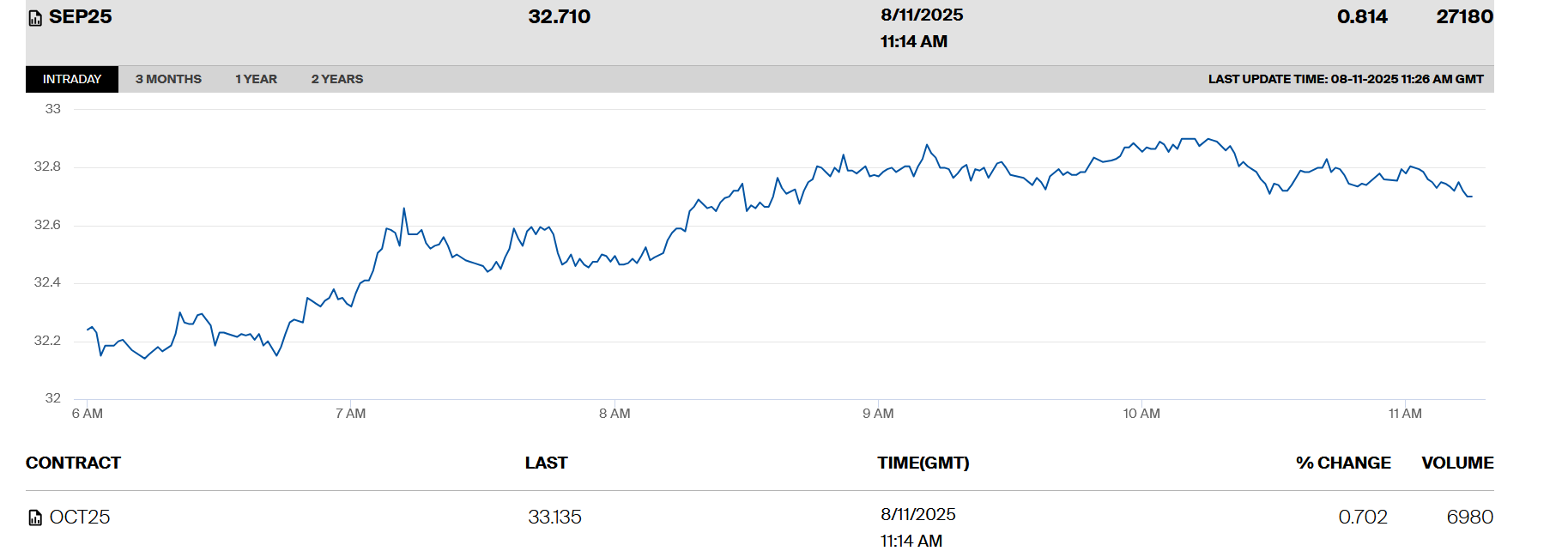Show the 2 YEARS chart range
Image resolution: width=1568 pixels, height=557 pixels.
tap(336, 79)
